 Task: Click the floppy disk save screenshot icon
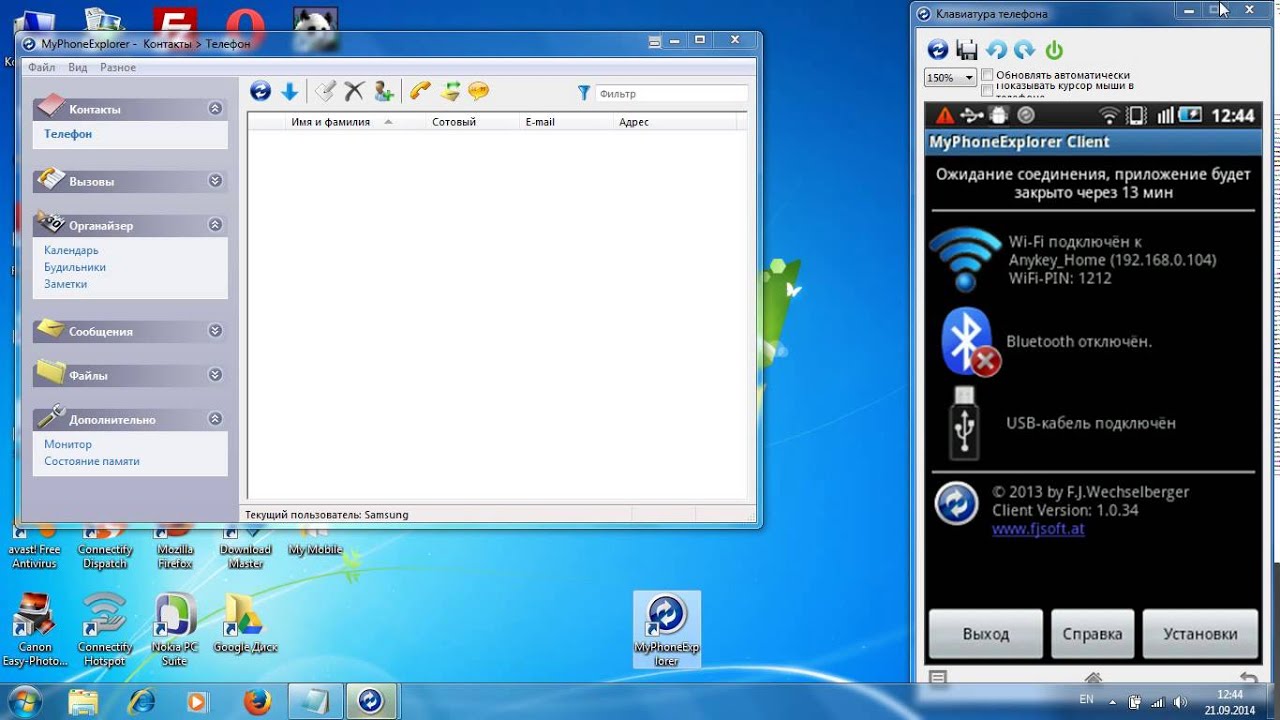(967, 49)
